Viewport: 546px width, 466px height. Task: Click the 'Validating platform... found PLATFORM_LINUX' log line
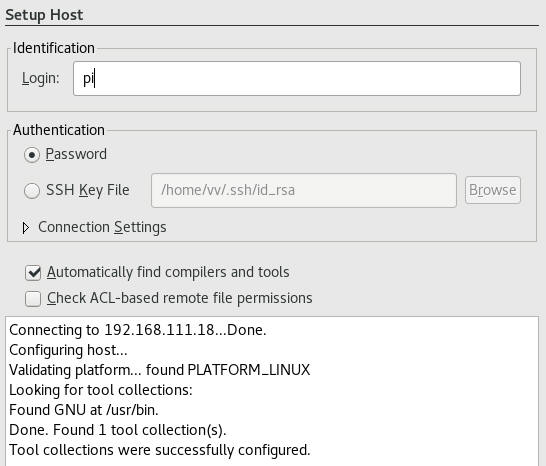(x=159, y=370)
